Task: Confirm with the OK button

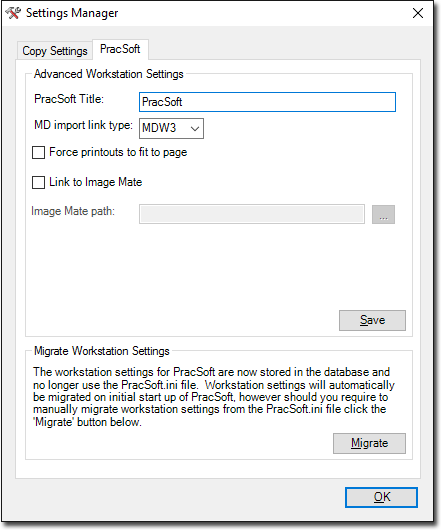Action: click(x=382, y=497)
